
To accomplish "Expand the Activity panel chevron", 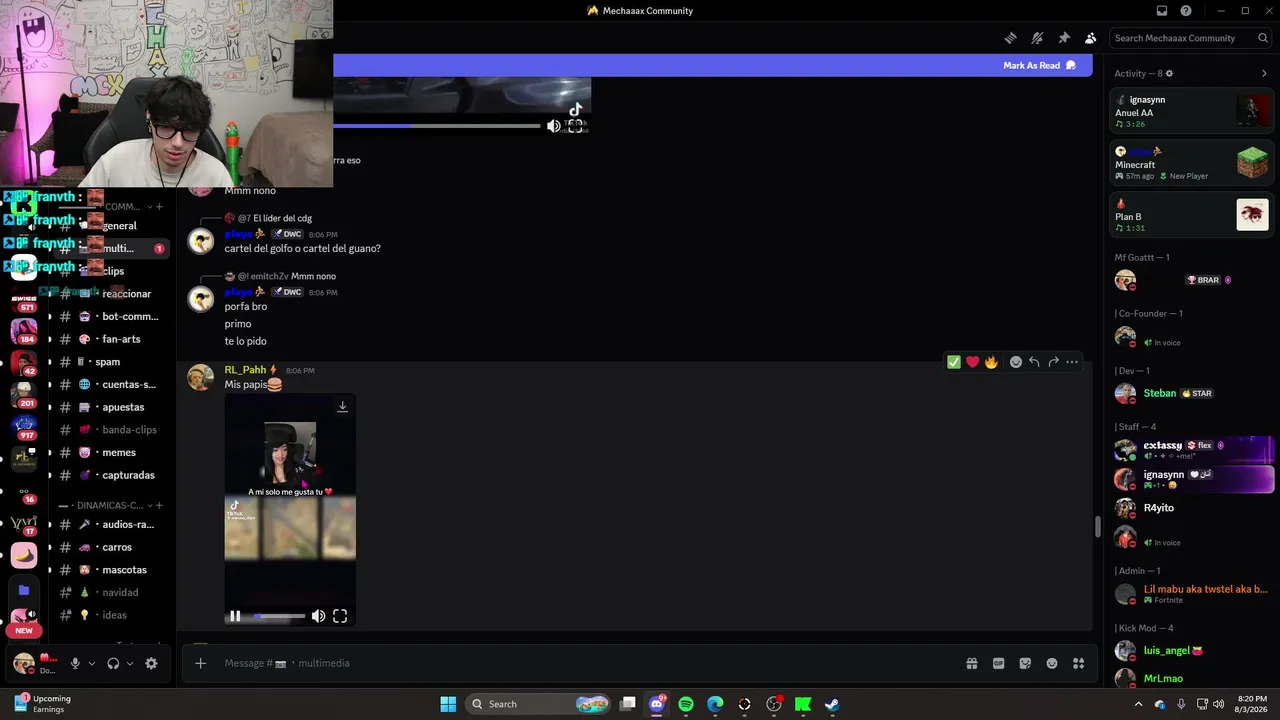I will click(1264, 74).
